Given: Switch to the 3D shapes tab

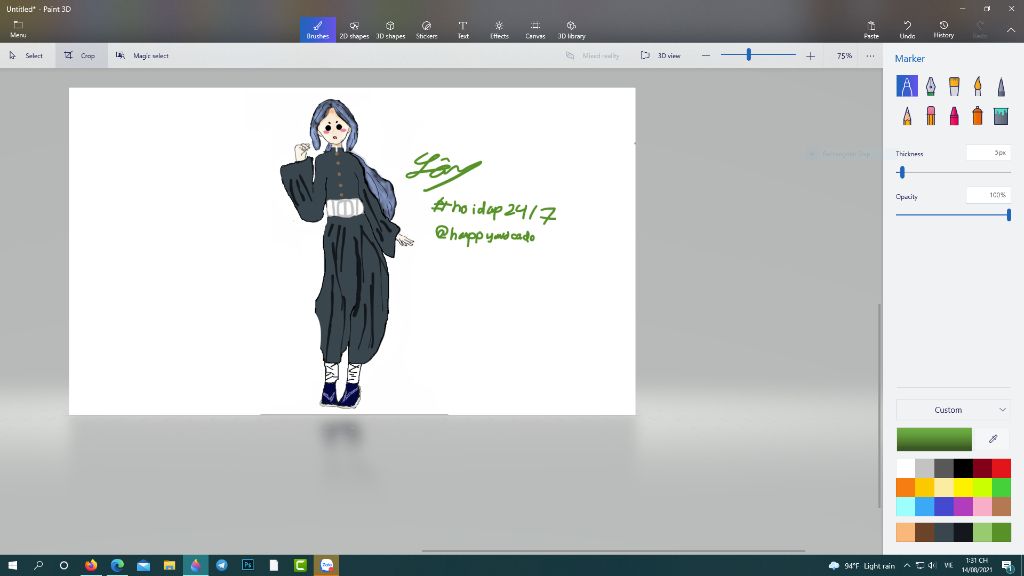Looking at the screenshot, I should pos(391,29).
